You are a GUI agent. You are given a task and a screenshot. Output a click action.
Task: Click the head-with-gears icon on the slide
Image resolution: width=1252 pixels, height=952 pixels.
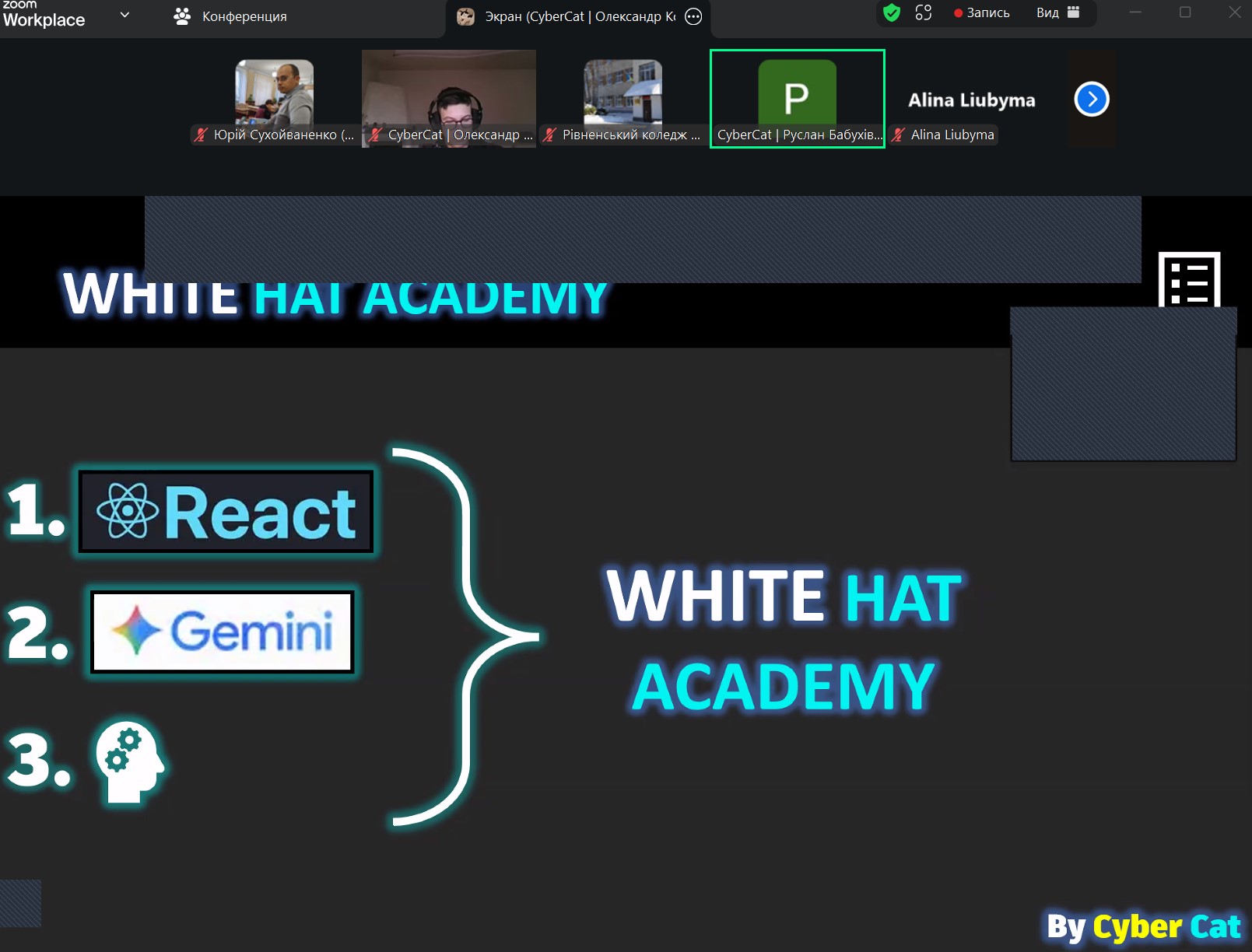(130, 762)
